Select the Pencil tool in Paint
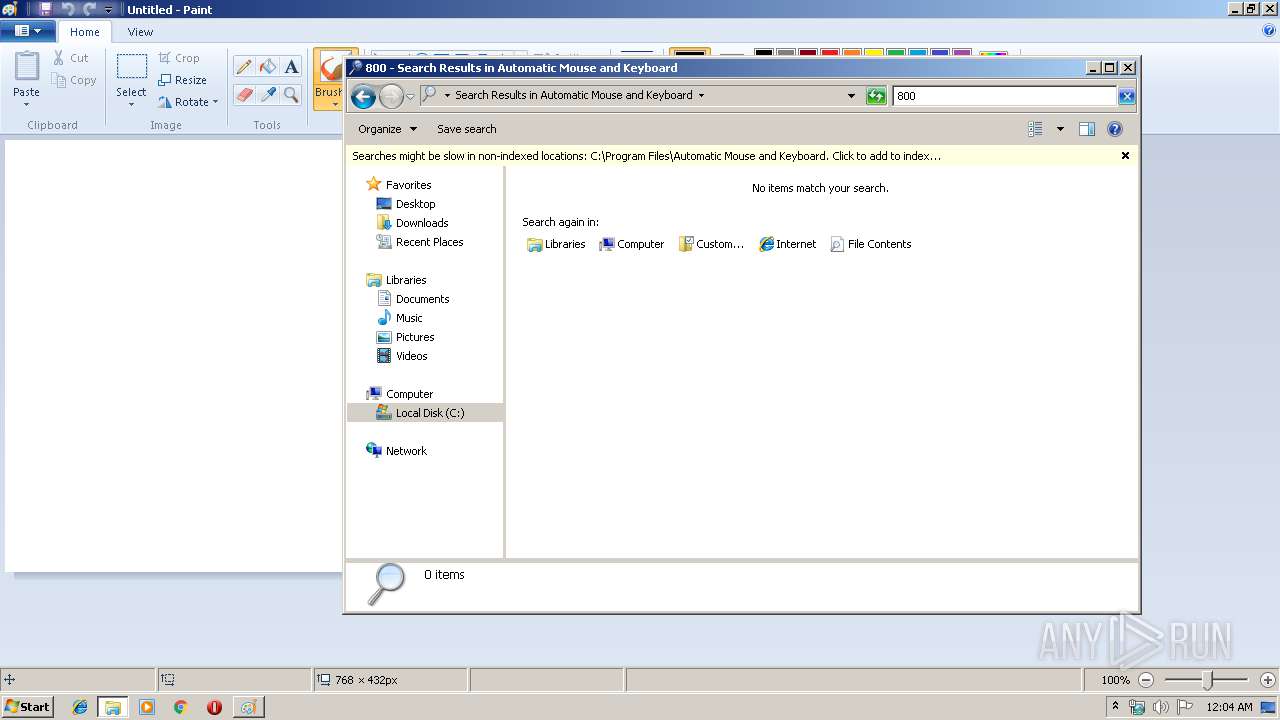 [x=243, y=67]
